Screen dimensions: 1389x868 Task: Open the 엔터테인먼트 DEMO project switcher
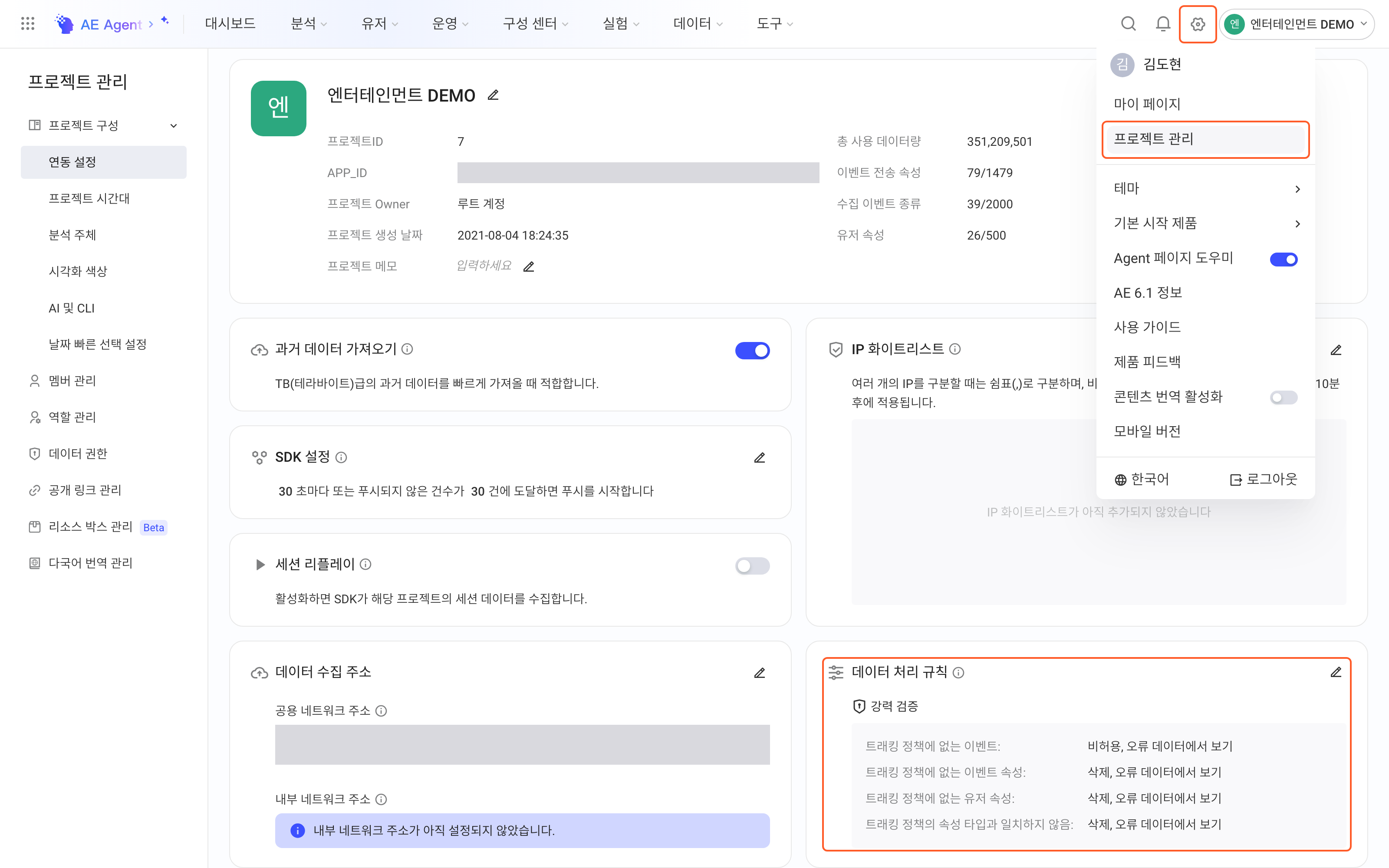[x=1297, y=24]
